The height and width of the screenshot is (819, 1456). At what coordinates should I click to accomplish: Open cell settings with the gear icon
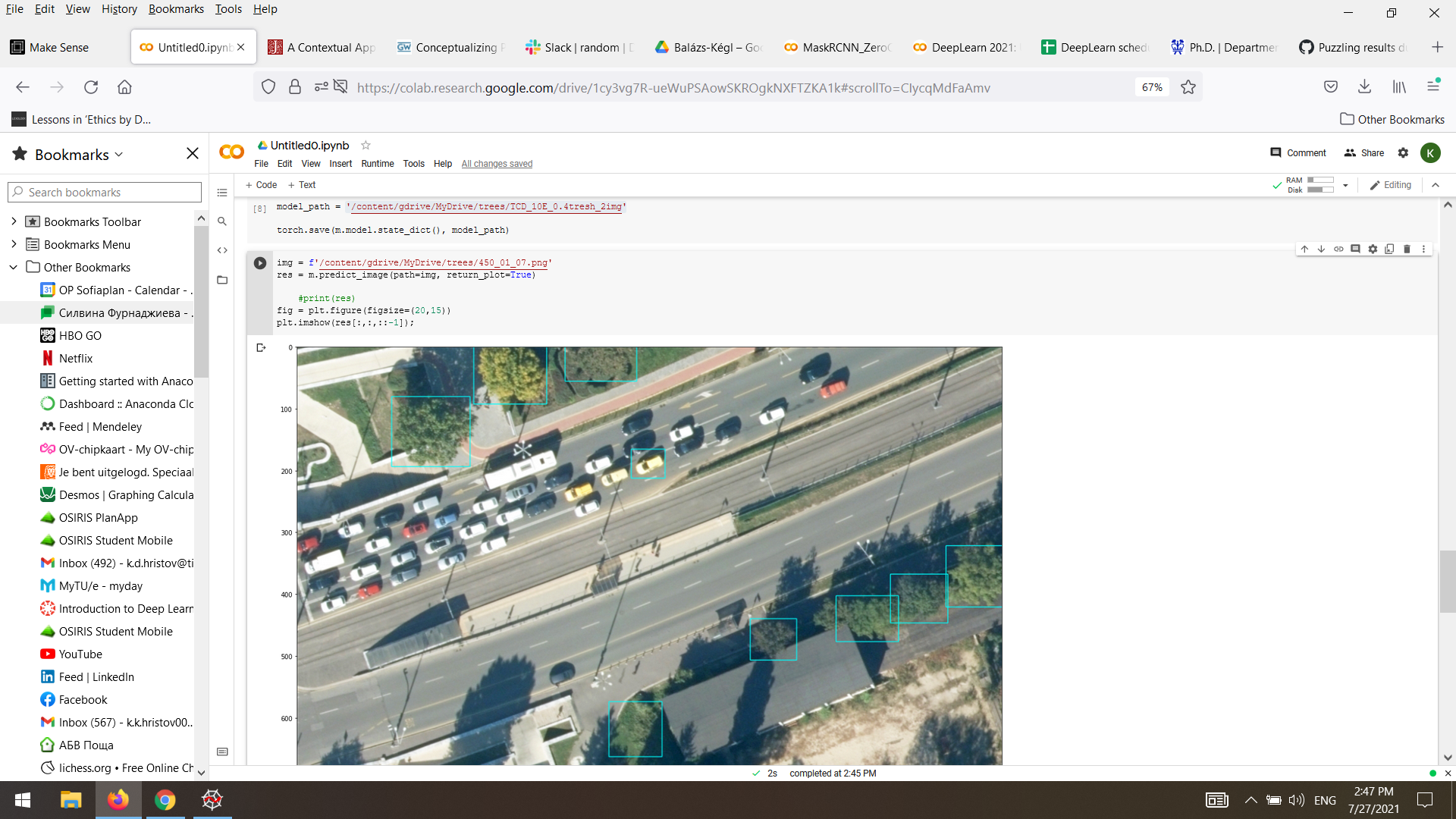[1372, 249]
